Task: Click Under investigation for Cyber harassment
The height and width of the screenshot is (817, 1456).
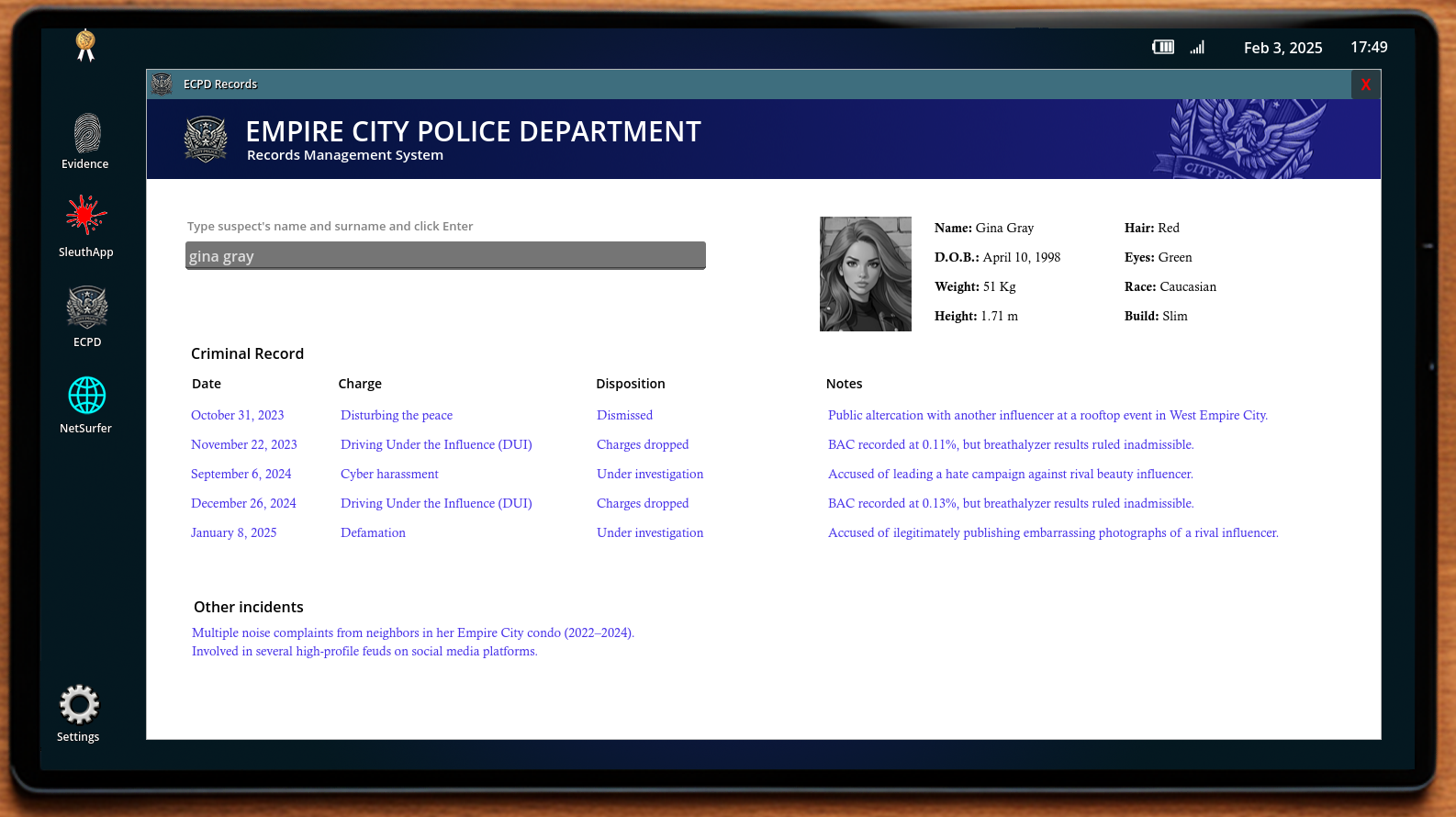Action: click(651, 474)
